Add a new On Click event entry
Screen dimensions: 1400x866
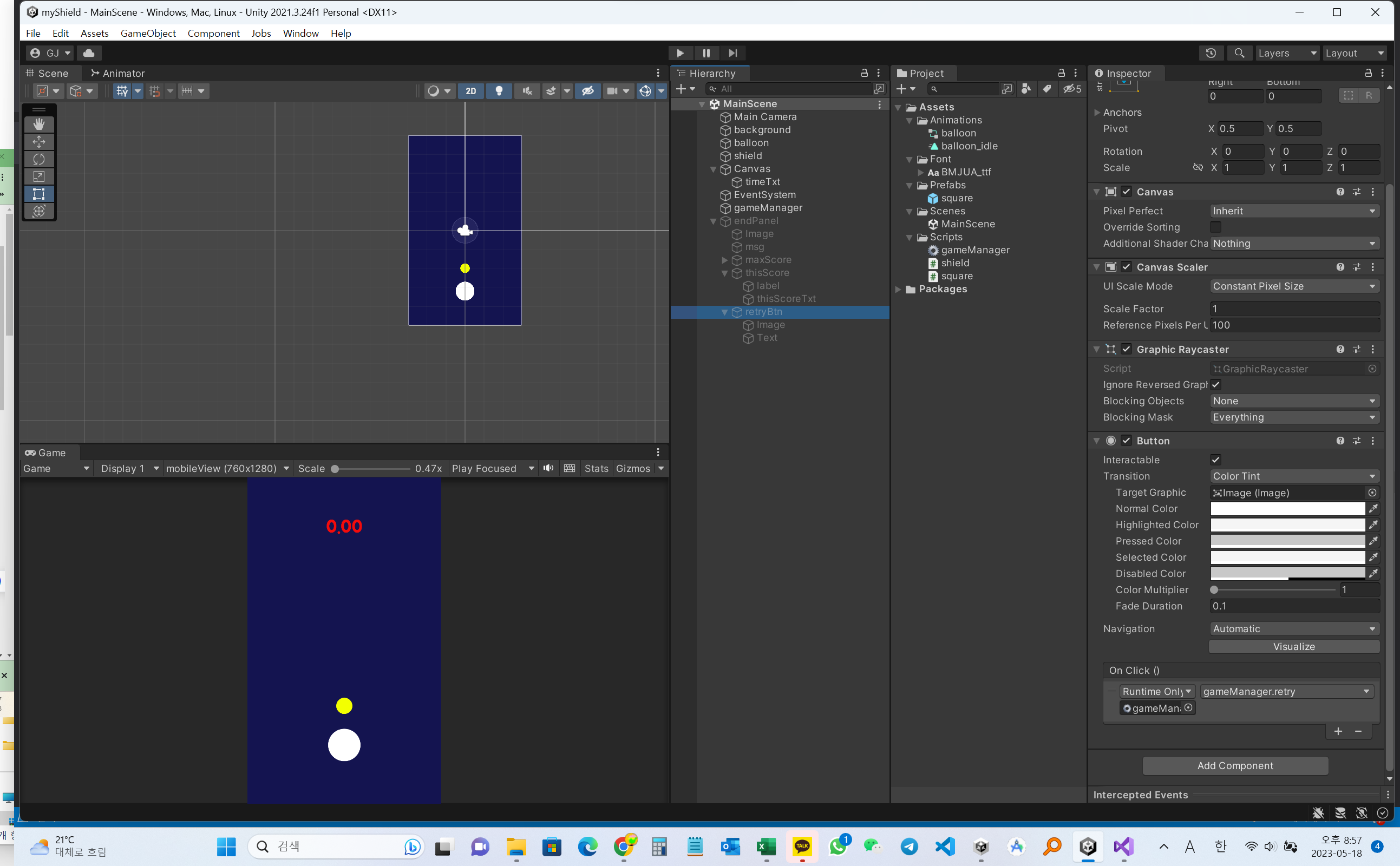coord(1338,731)
